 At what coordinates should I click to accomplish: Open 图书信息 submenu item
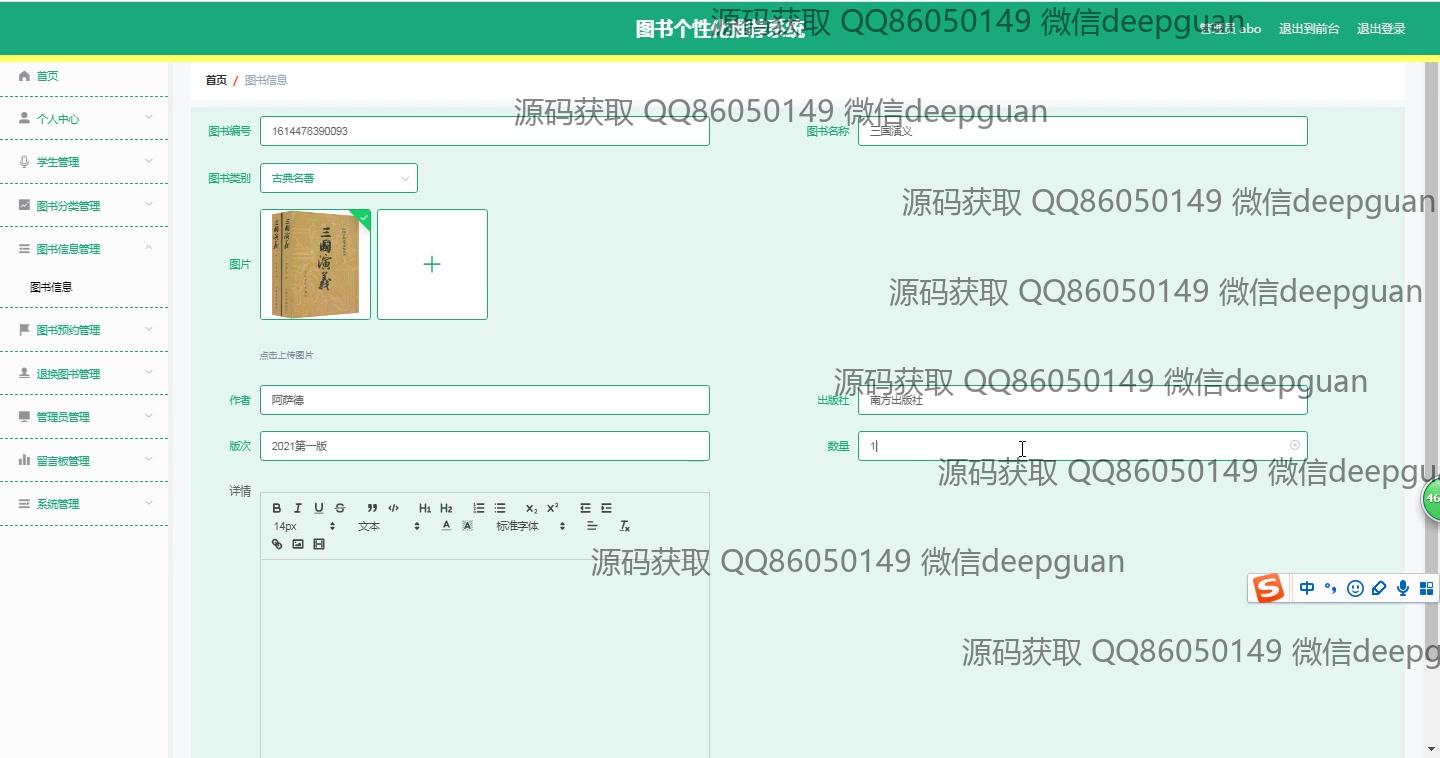(x=51, y=287)
